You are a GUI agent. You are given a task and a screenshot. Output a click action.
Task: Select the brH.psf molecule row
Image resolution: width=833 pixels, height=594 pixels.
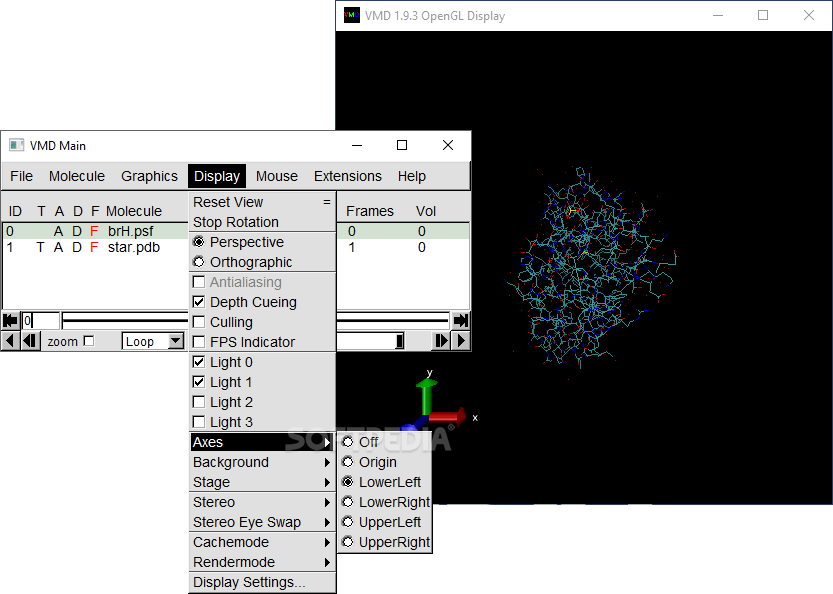point(236,231)
